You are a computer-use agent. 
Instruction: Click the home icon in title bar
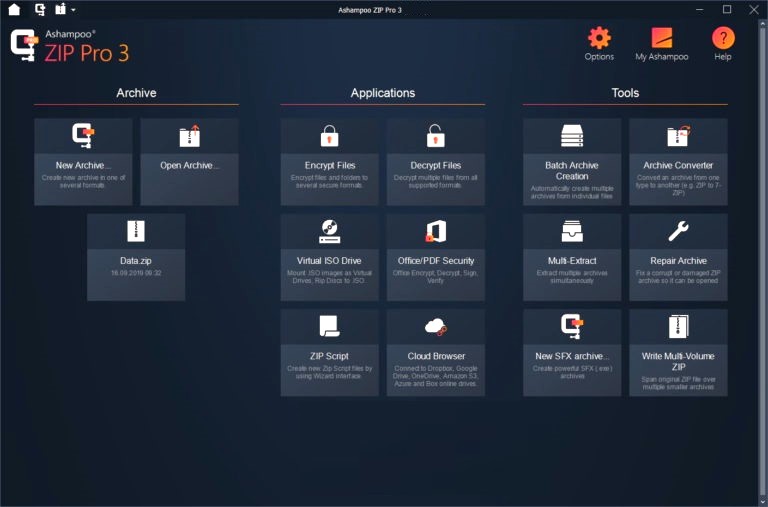click(15, 9)
